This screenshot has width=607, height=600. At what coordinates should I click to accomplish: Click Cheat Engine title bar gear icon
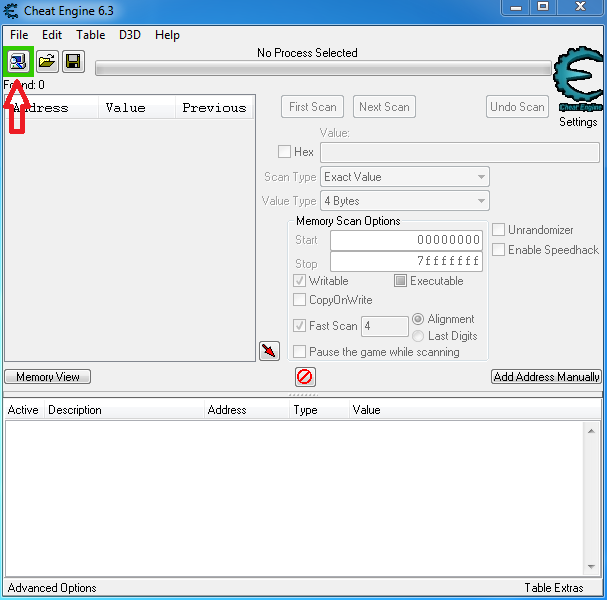coord(10,11)
